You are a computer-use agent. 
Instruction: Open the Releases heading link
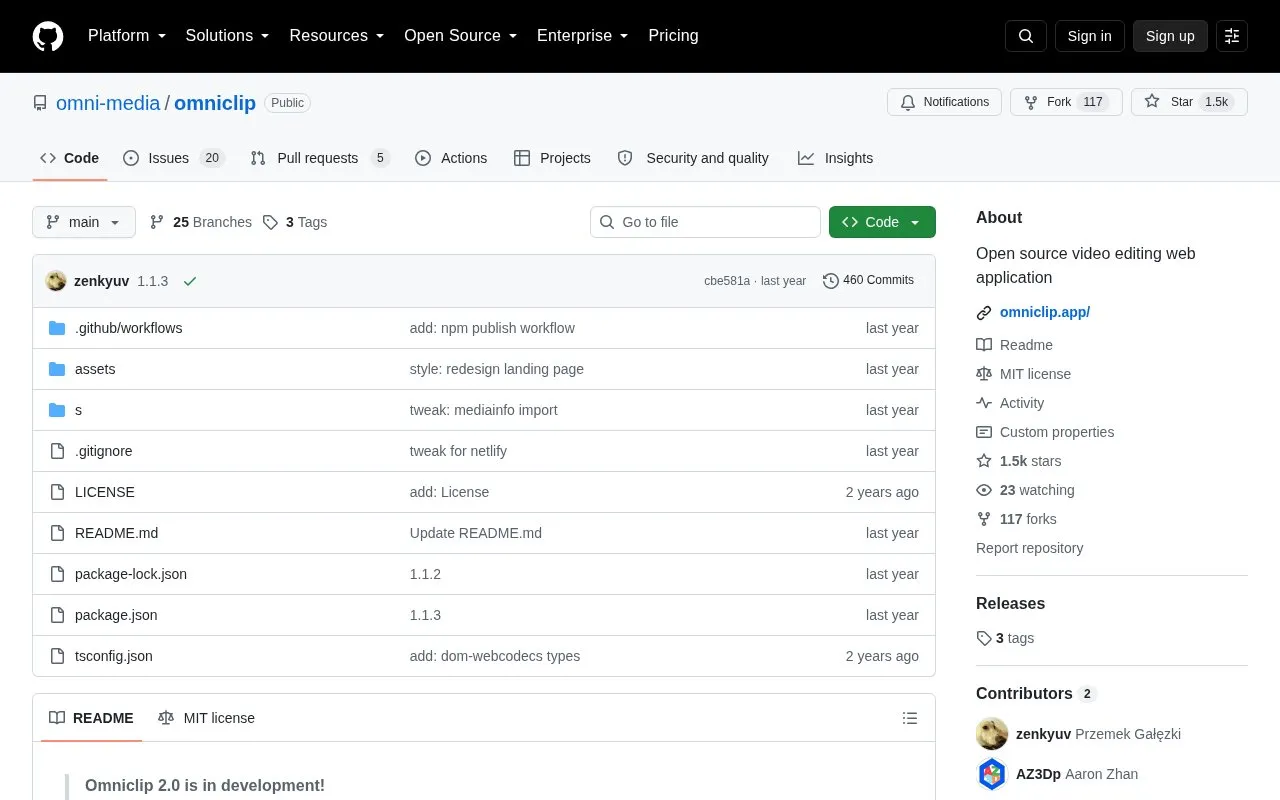click(x=1010, y=603)
